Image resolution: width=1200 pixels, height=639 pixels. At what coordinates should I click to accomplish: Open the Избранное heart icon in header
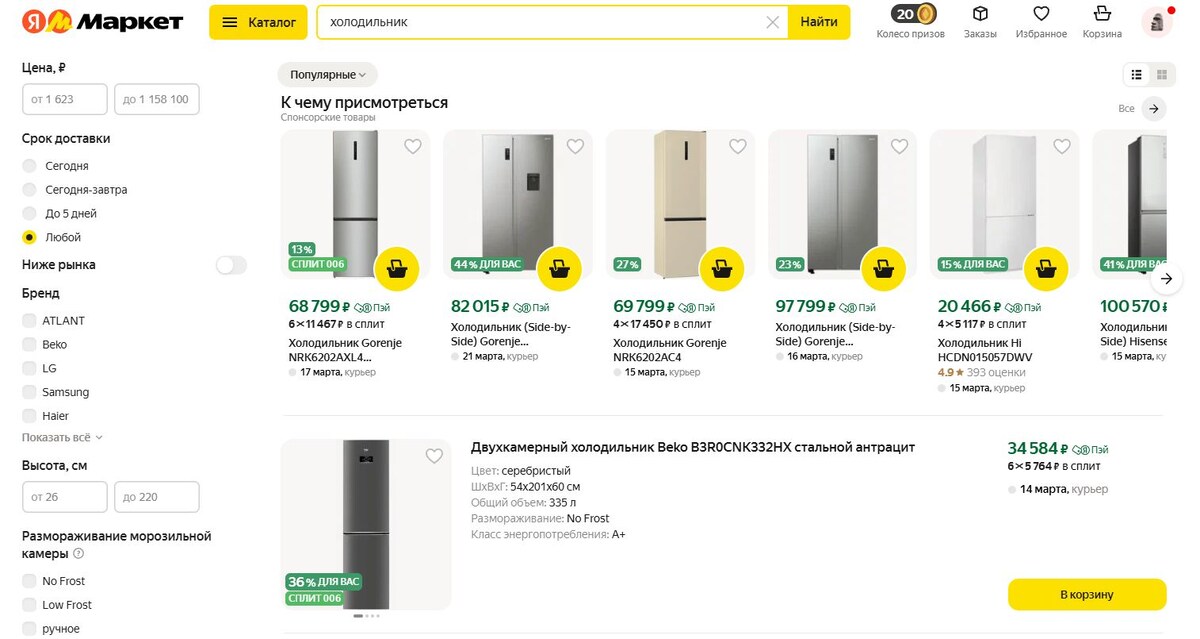tap(1041, 14)
